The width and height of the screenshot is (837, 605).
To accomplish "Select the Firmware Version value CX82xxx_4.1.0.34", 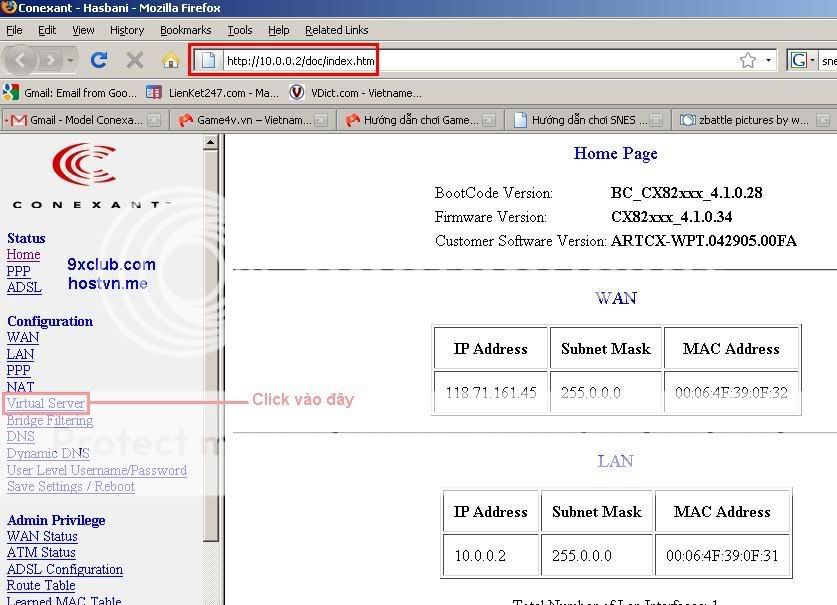I will tap(672, 217).
